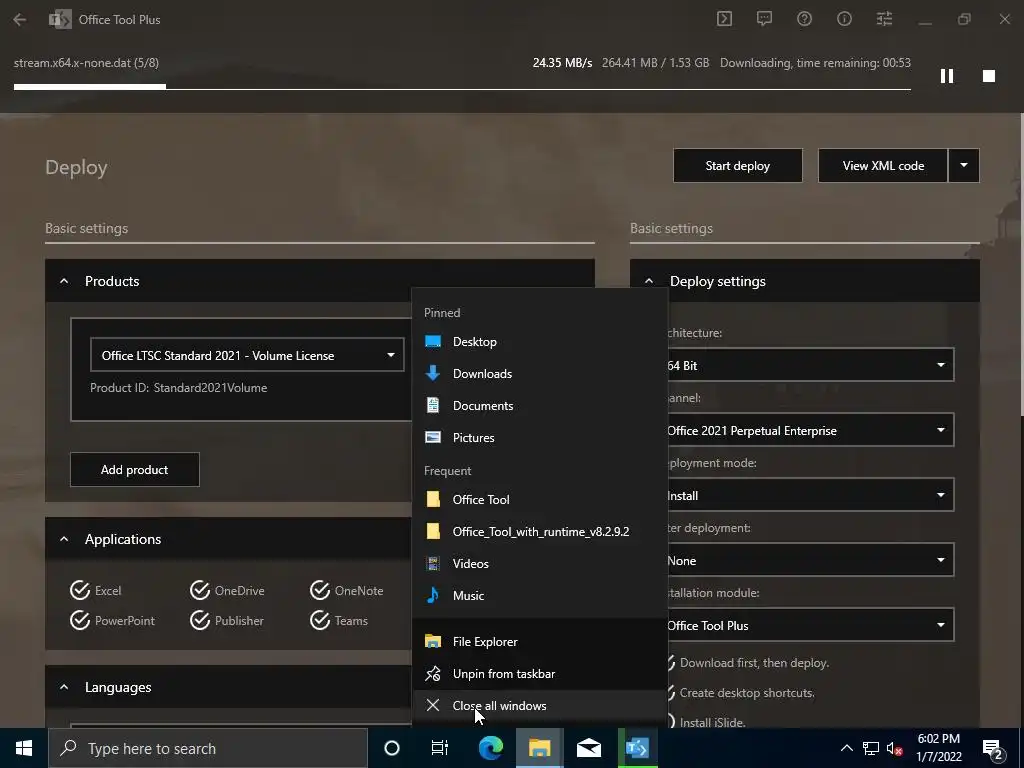Open Downloads from pinned jump list
Image resolution: width=1024 pixels, height=768 pixels.
pos(539,374)
